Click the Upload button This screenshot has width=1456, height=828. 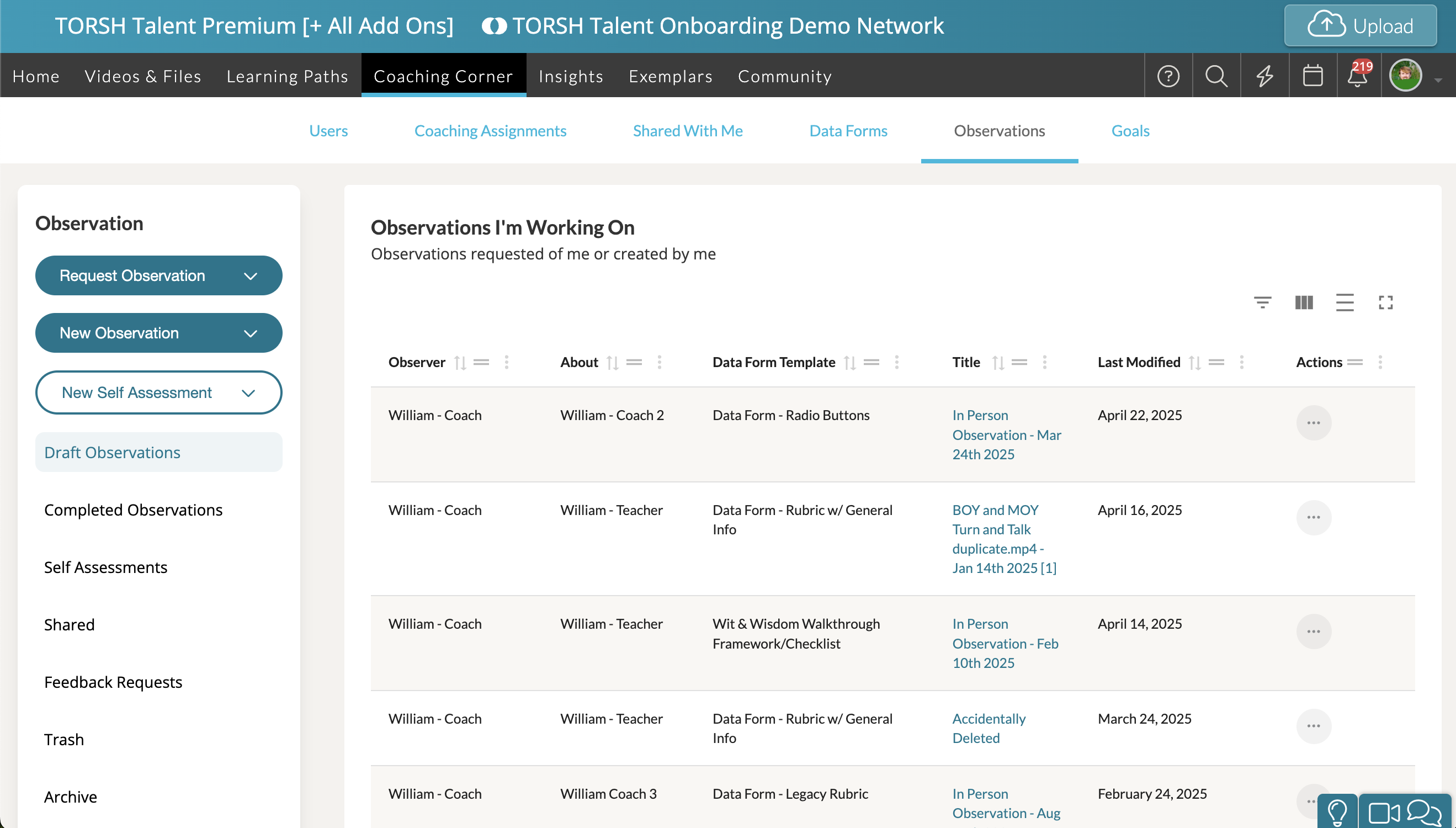click(x=1360, y=25)
